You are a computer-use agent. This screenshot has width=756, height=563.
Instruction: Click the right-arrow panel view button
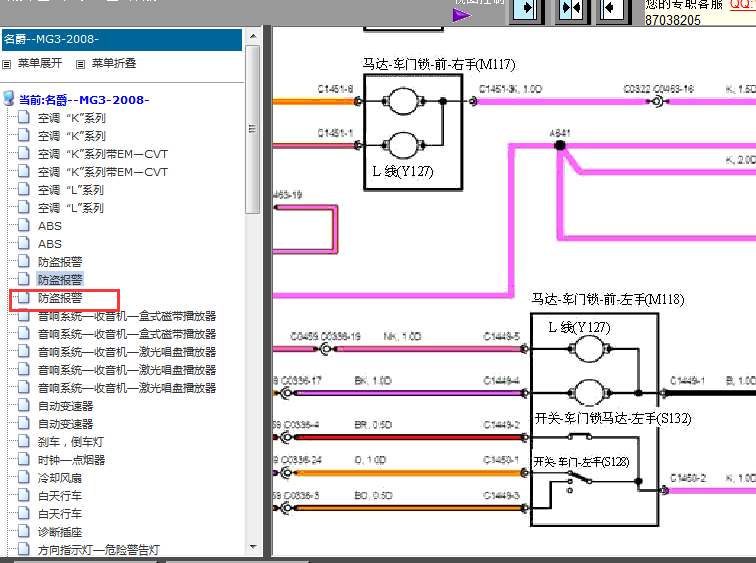527,9
